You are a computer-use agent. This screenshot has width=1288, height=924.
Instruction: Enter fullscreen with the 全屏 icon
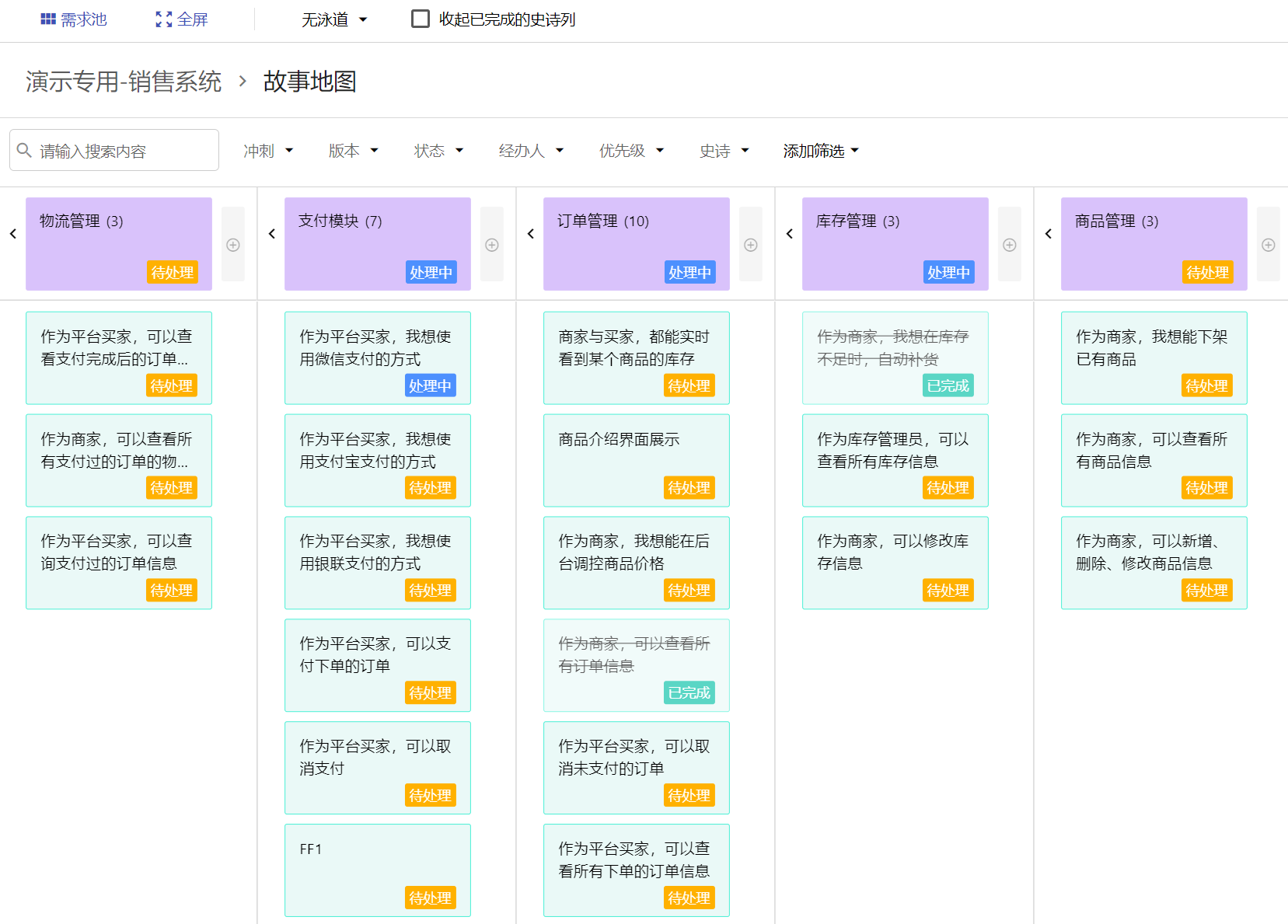pos(164,19)
